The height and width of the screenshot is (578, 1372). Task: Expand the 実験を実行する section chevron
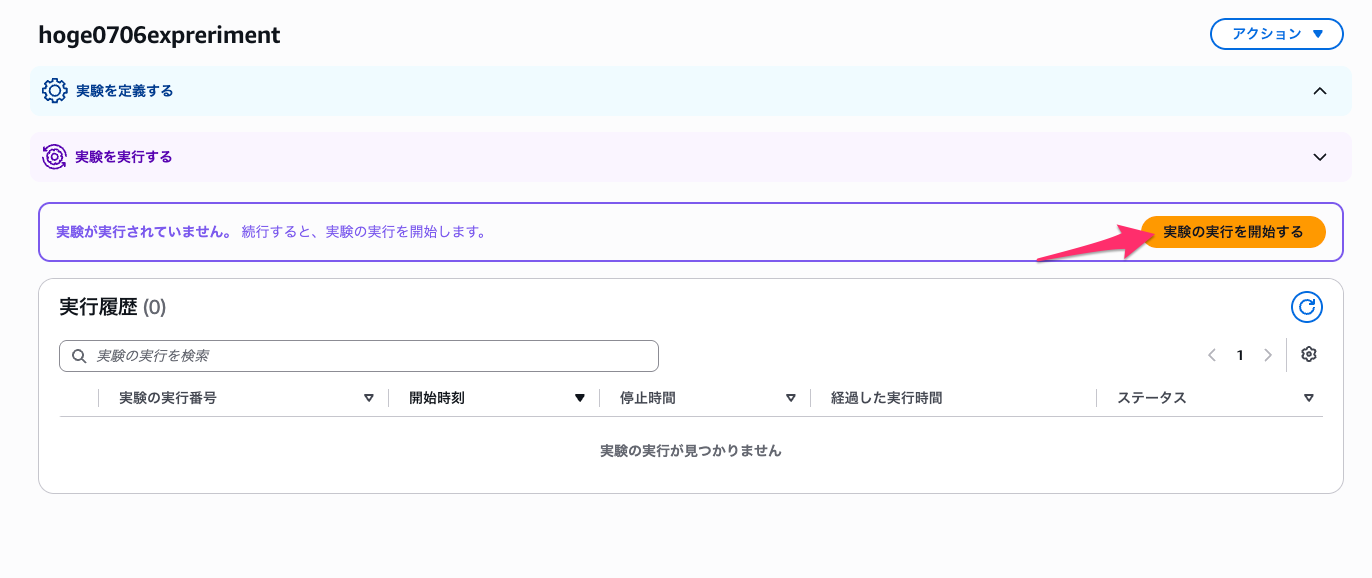pyautogui.click(x=1320, y=157)
